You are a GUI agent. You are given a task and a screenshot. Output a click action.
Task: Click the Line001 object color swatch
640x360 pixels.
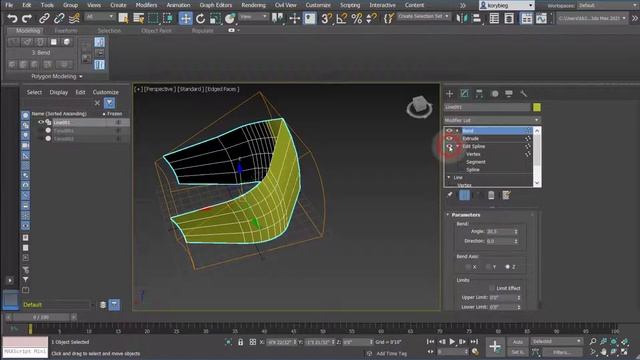pyautogui.click(x=537, y=107)
